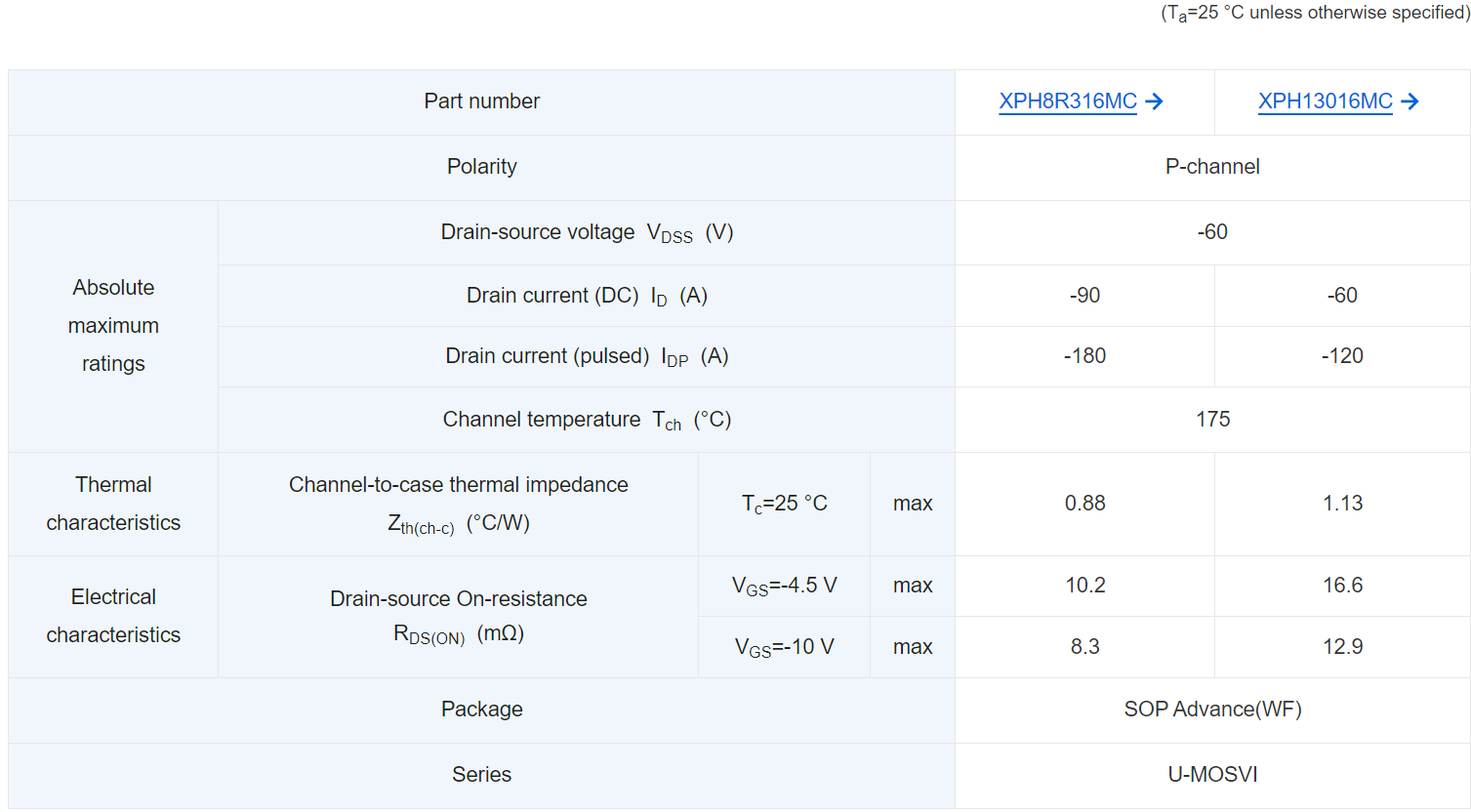
Task: Open the XPH8R316MC part number link
Action: 1067,101
